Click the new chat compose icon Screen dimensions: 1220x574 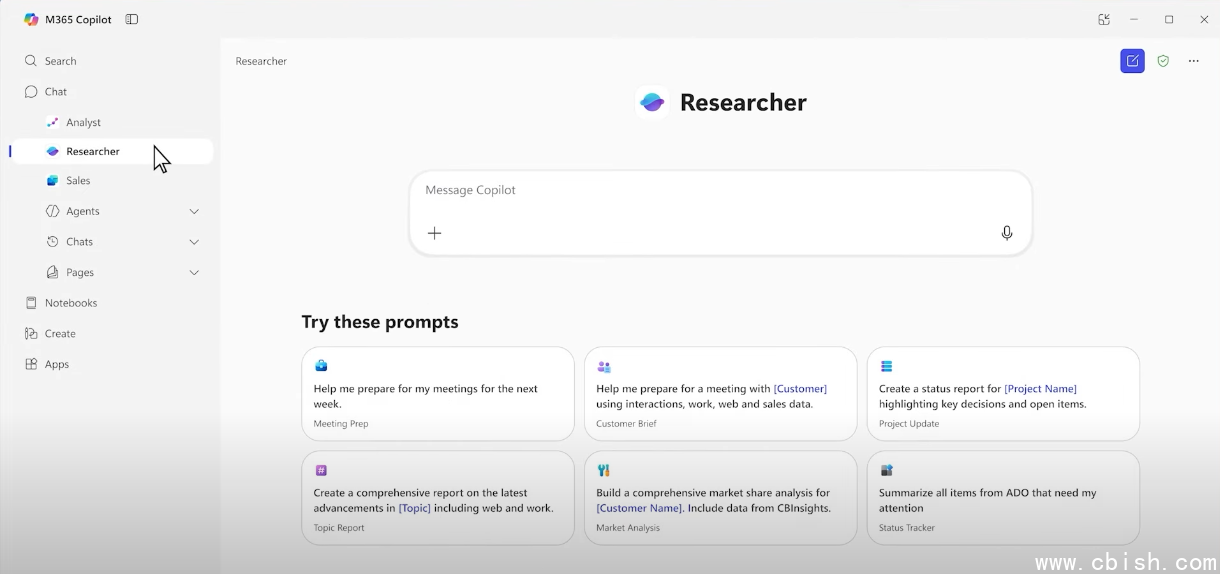(x=1132, y=61)
